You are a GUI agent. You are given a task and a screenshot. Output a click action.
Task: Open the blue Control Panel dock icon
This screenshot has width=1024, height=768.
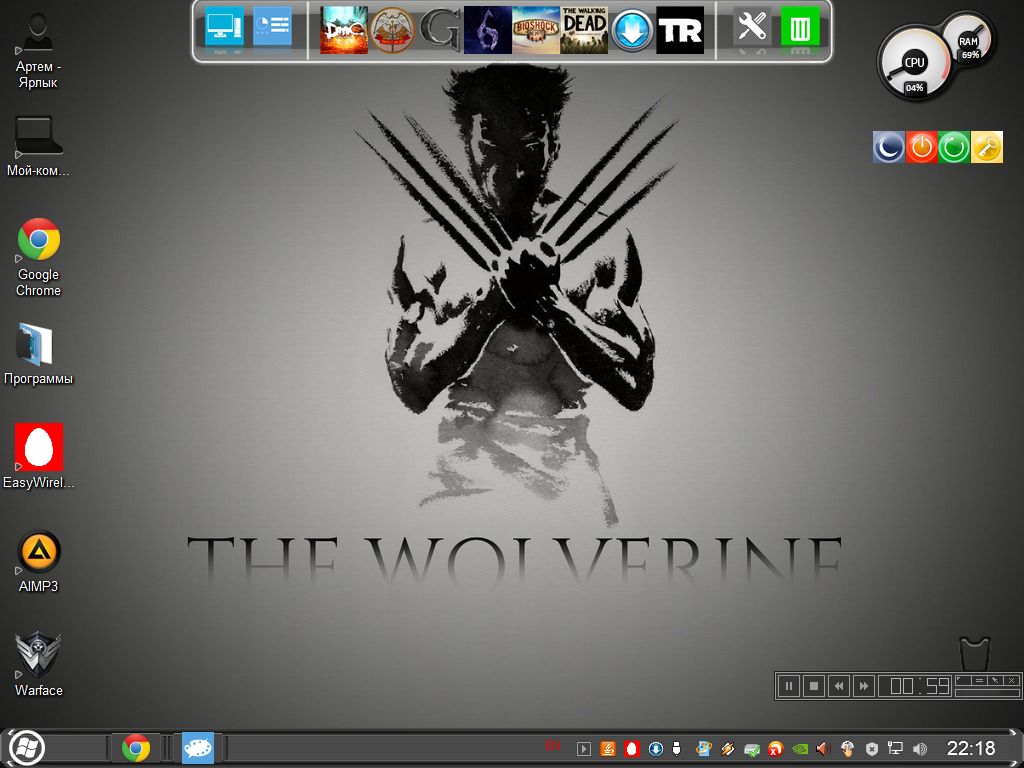coord(272,27)
